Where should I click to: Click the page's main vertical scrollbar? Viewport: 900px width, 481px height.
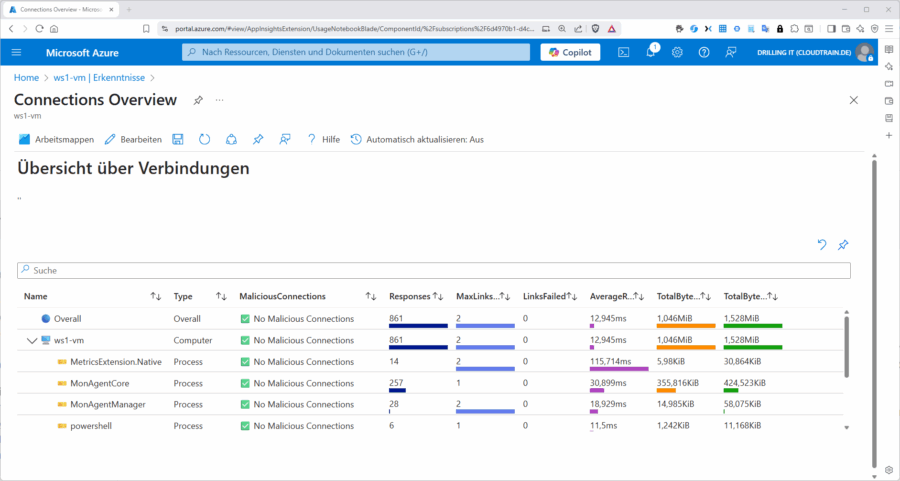click(x=874, y=314)
